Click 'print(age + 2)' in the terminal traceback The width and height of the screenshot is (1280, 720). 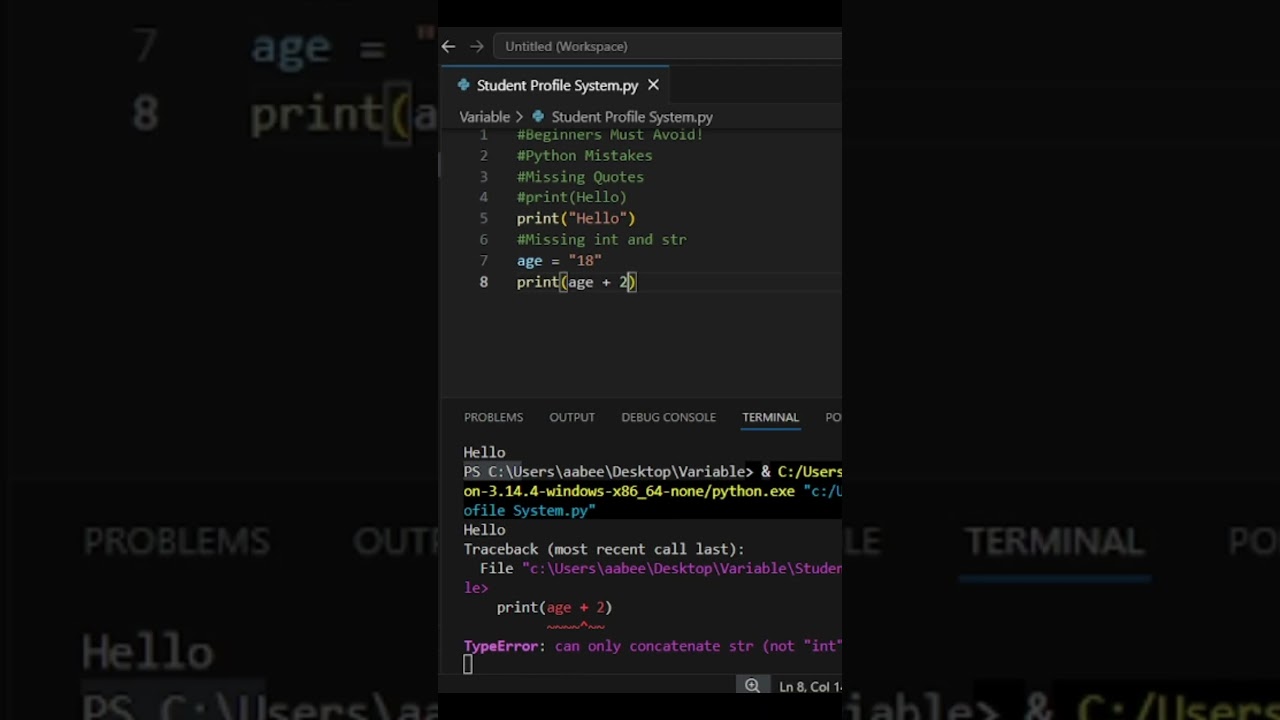pyautogui.click(x=554, y=607)
